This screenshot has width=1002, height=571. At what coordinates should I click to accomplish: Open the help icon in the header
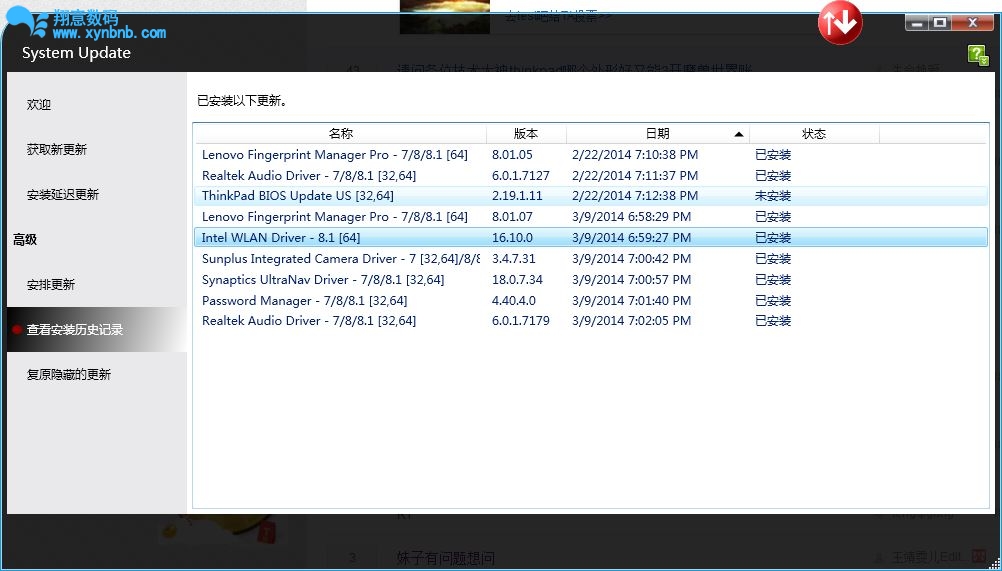978,56
